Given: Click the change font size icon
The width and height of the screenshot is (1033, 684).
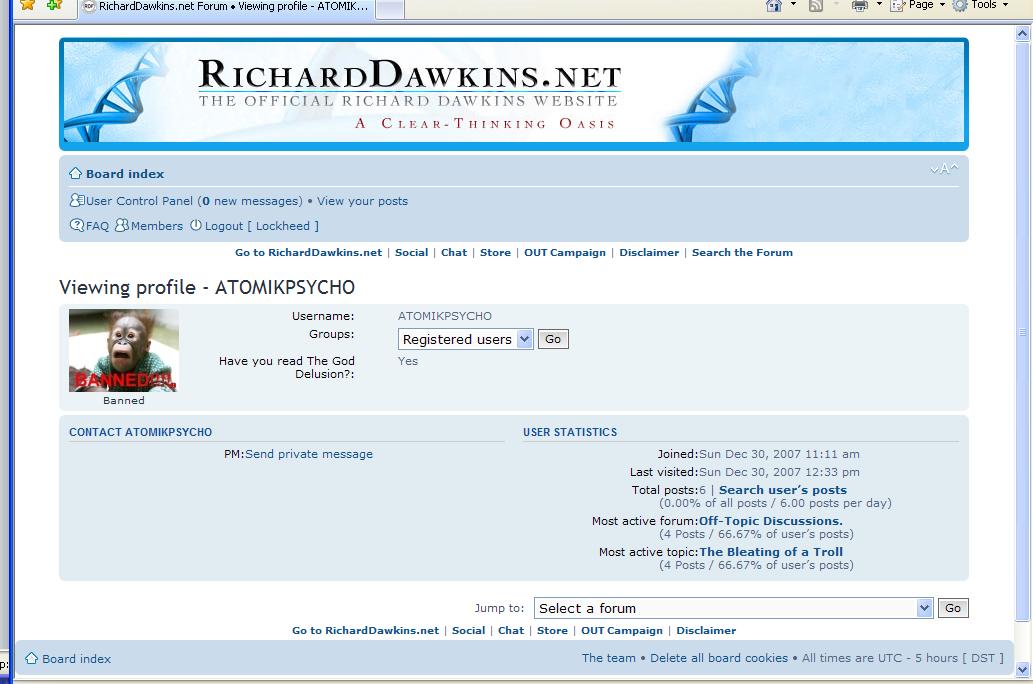Looking at the screenshot, I should click(x=943, y=169).
